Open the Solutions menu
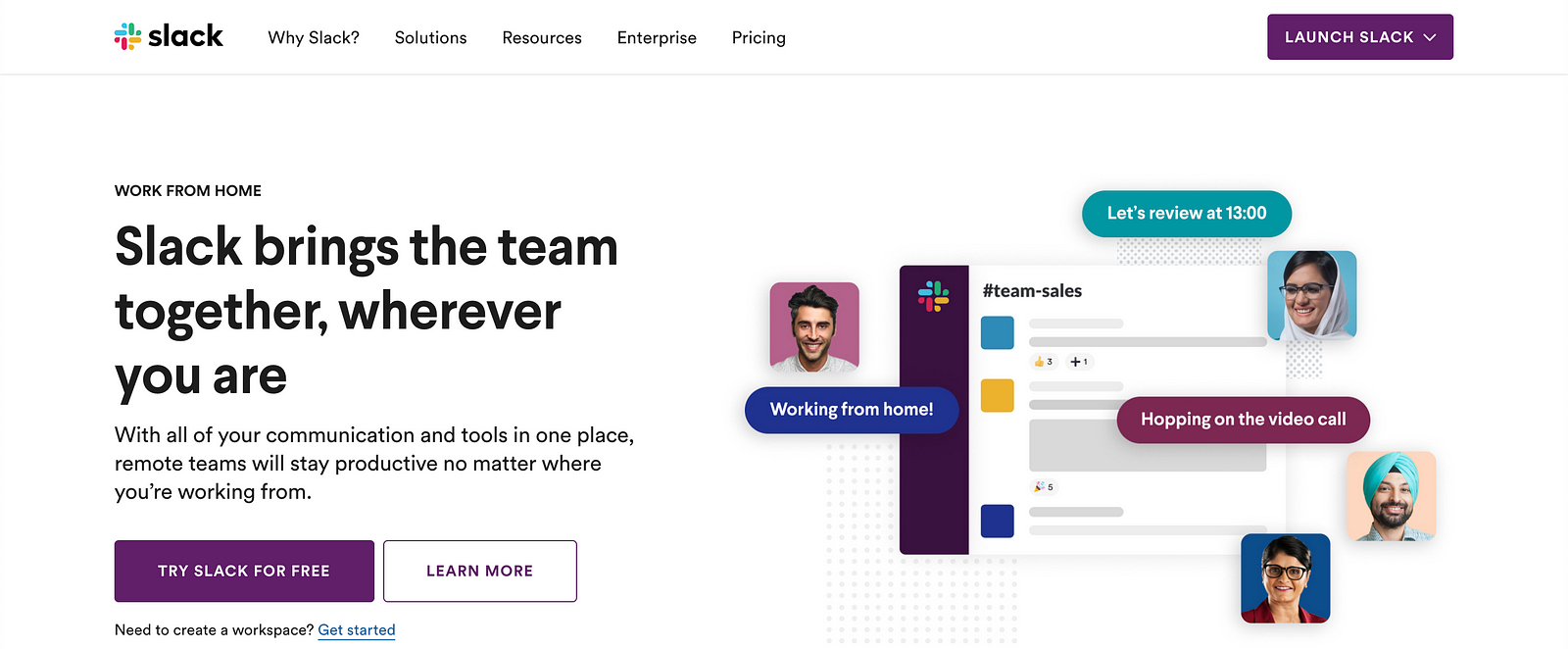 coord(430,37)
